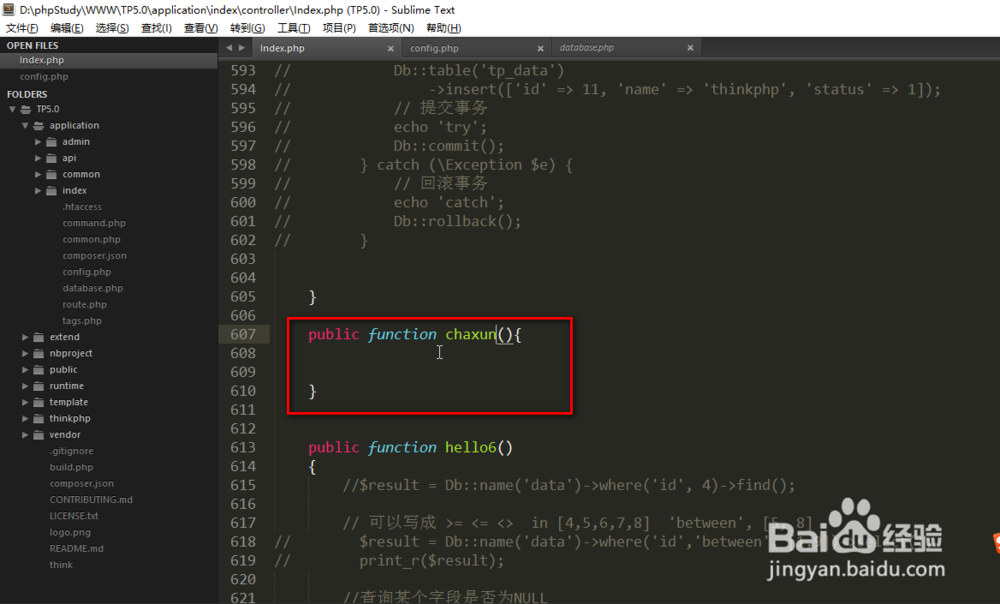Open the 查看(V) menu
The image size is (1000, 604).
(x=201, y=28)
